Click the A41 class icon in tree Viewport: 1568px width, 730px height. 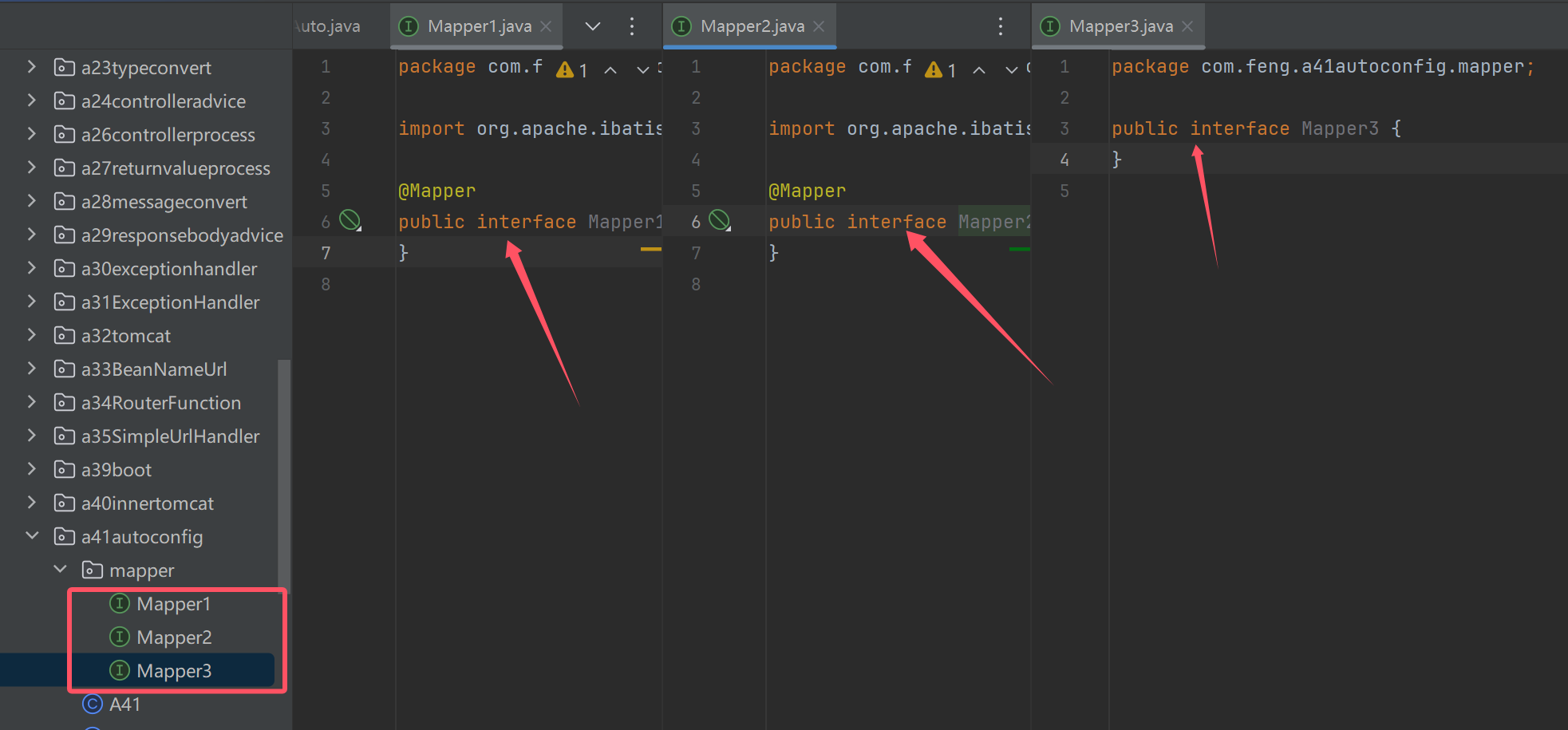(x=93, y=704)
